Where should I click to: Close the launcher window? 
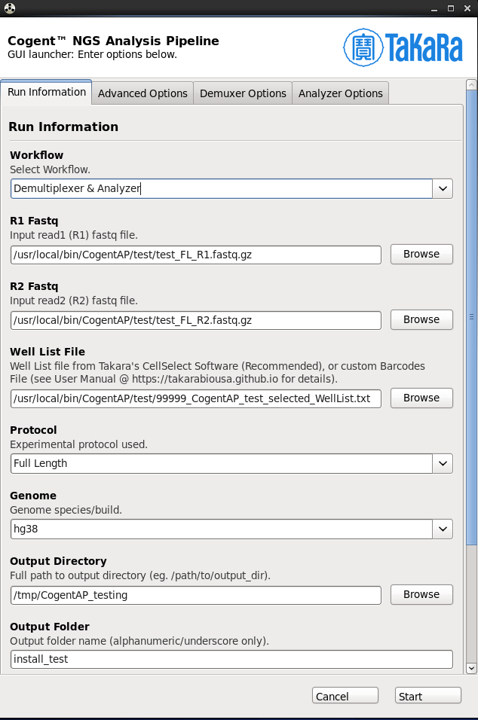click(467, 8)
